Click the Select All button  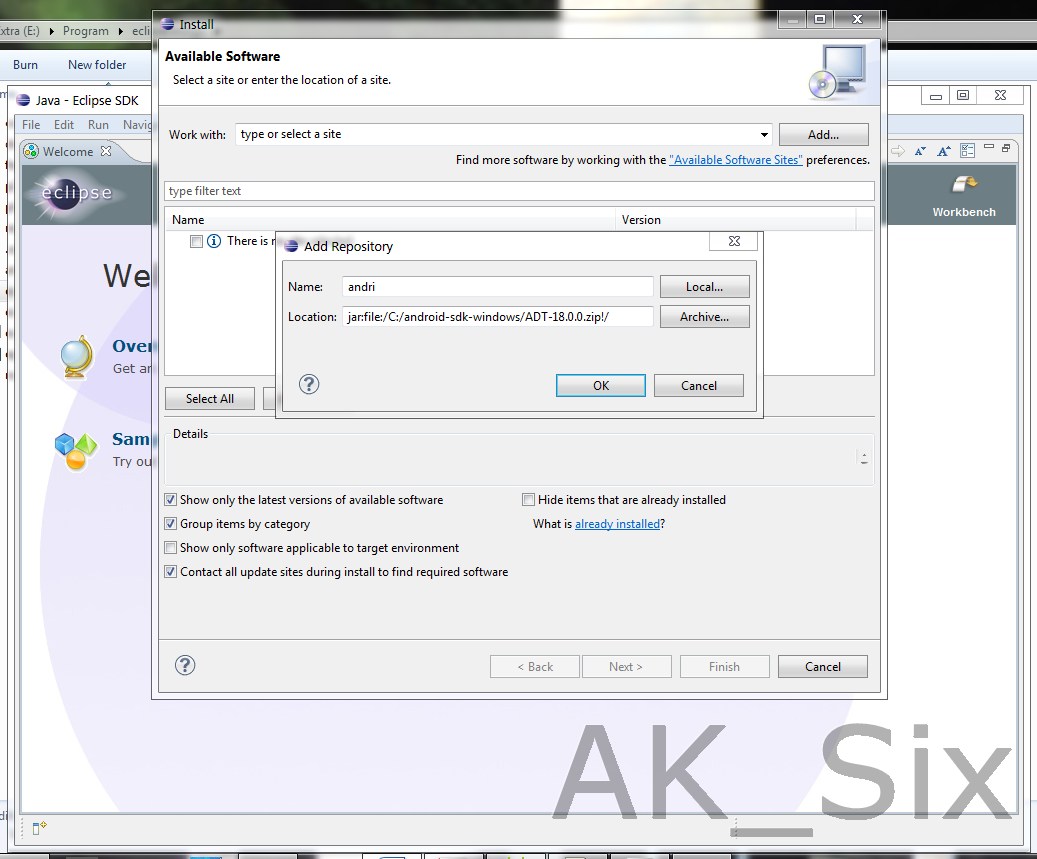click(210, 399)
